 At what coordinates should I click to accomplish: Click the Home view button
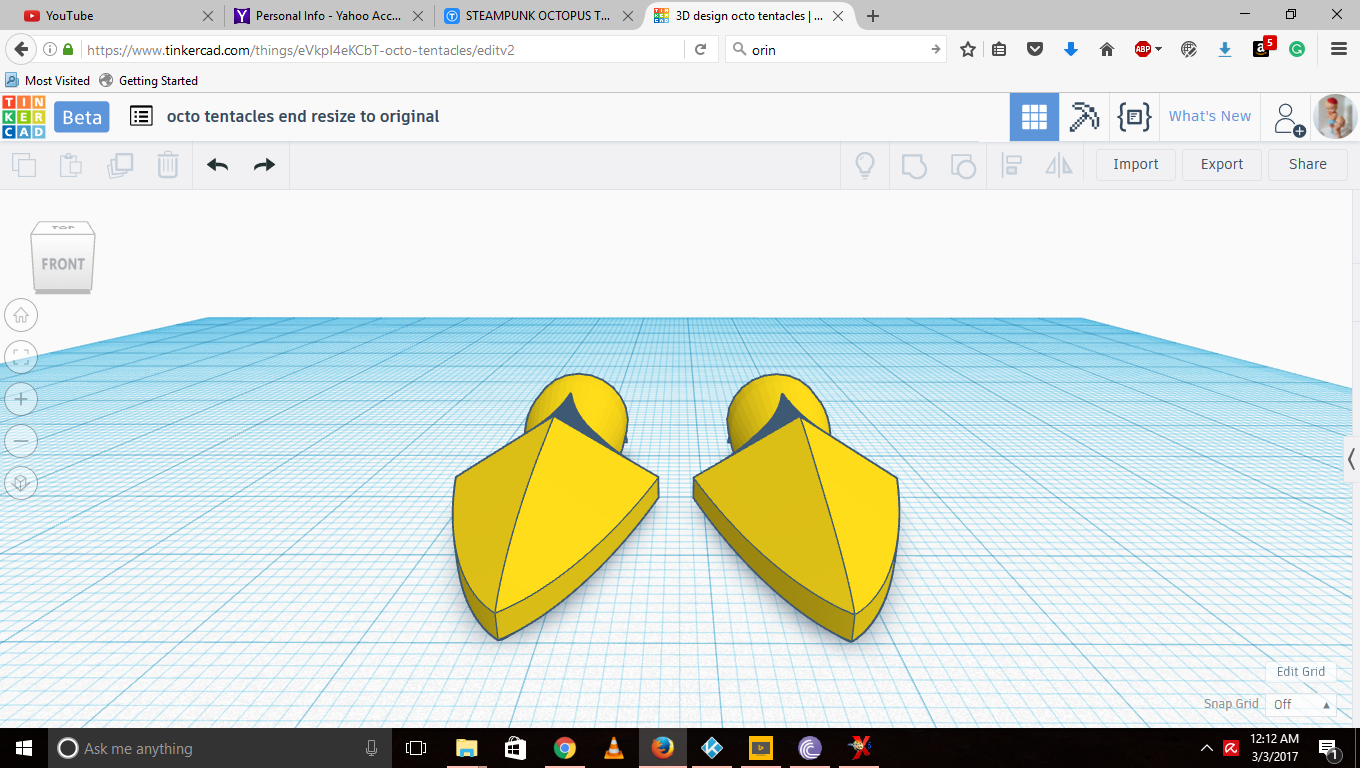pyautogui.click(x=21, y=316)
